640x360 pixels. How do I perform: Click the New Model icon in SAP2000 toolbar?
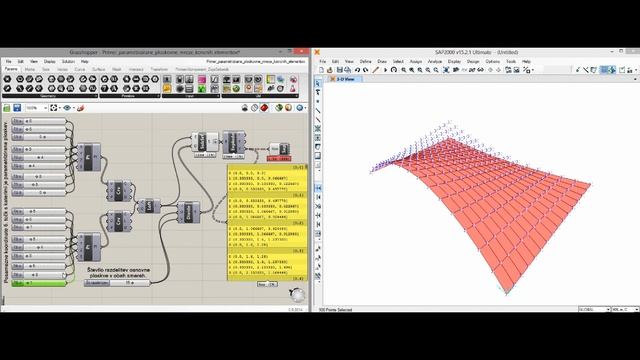(x=321, y=70)
